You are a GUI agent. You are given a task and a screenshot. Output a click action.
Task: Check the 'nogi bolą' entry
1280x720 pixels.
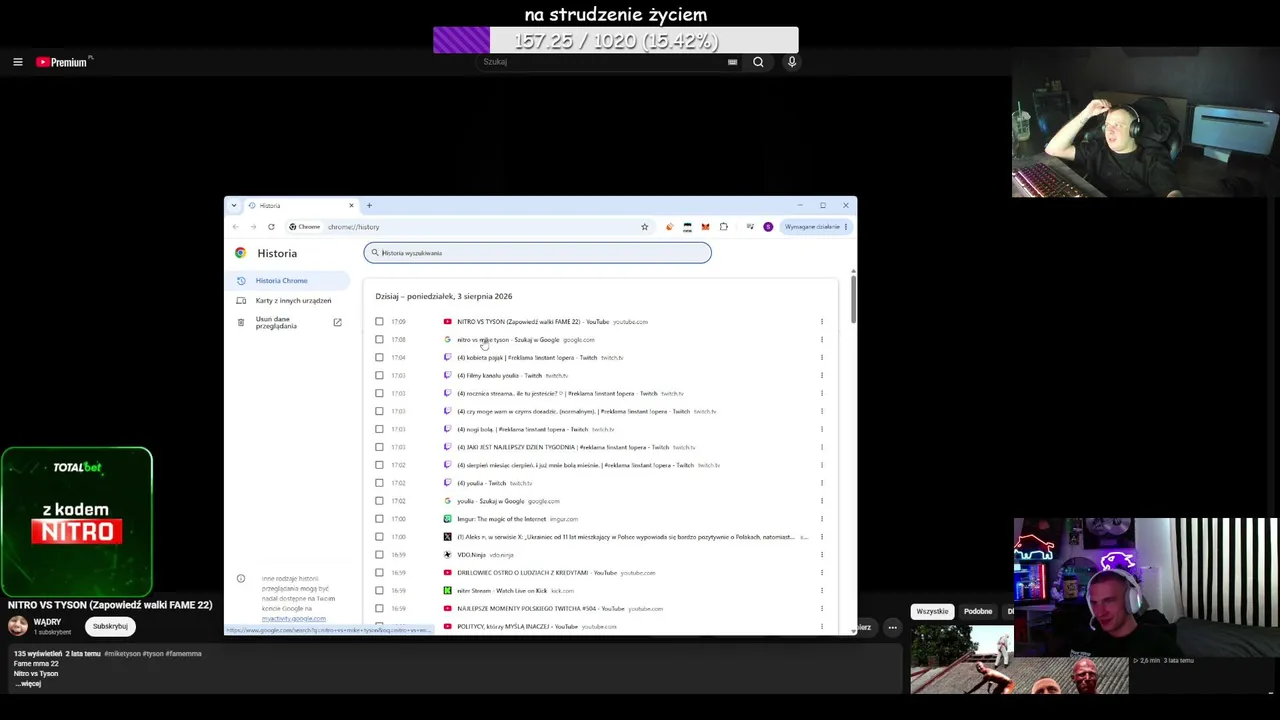(x=379, y=429)
